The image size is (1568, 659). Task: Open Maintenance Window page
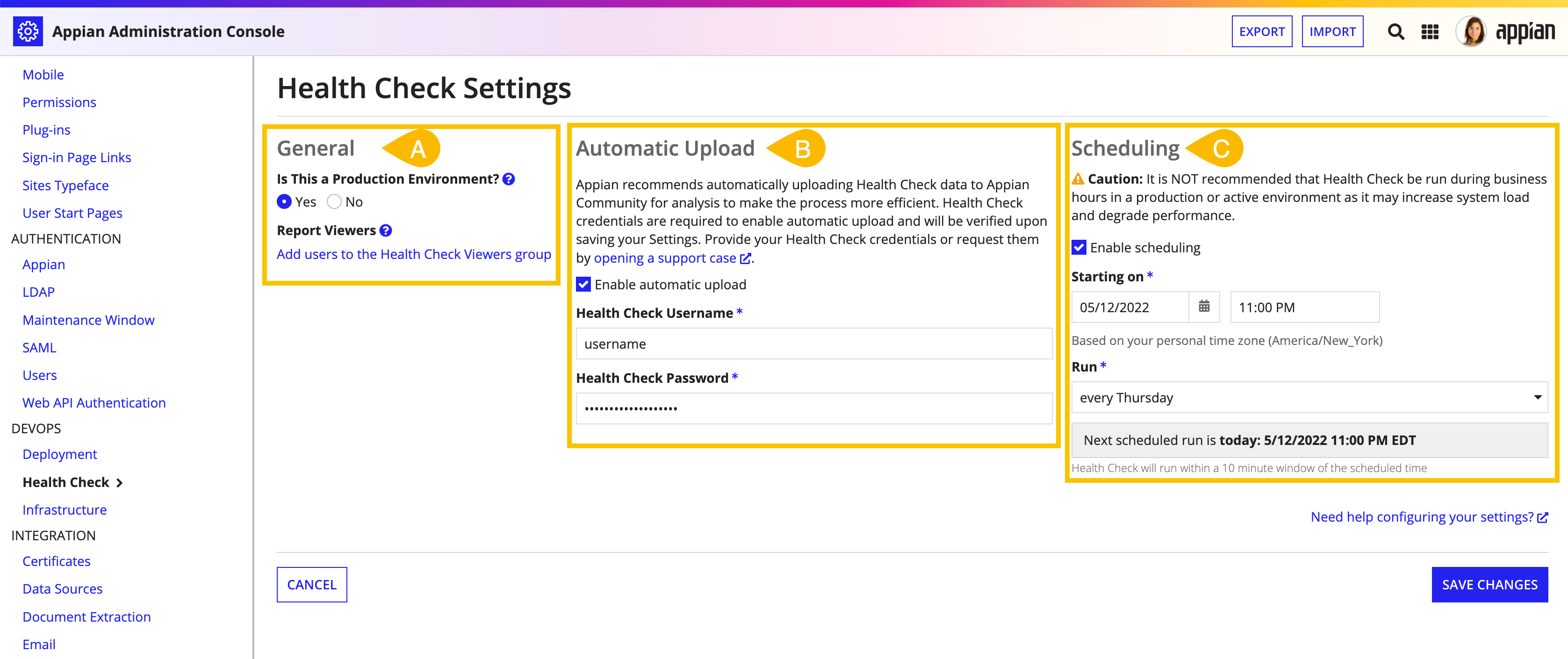pyautogui.click(x=88, y=320)
